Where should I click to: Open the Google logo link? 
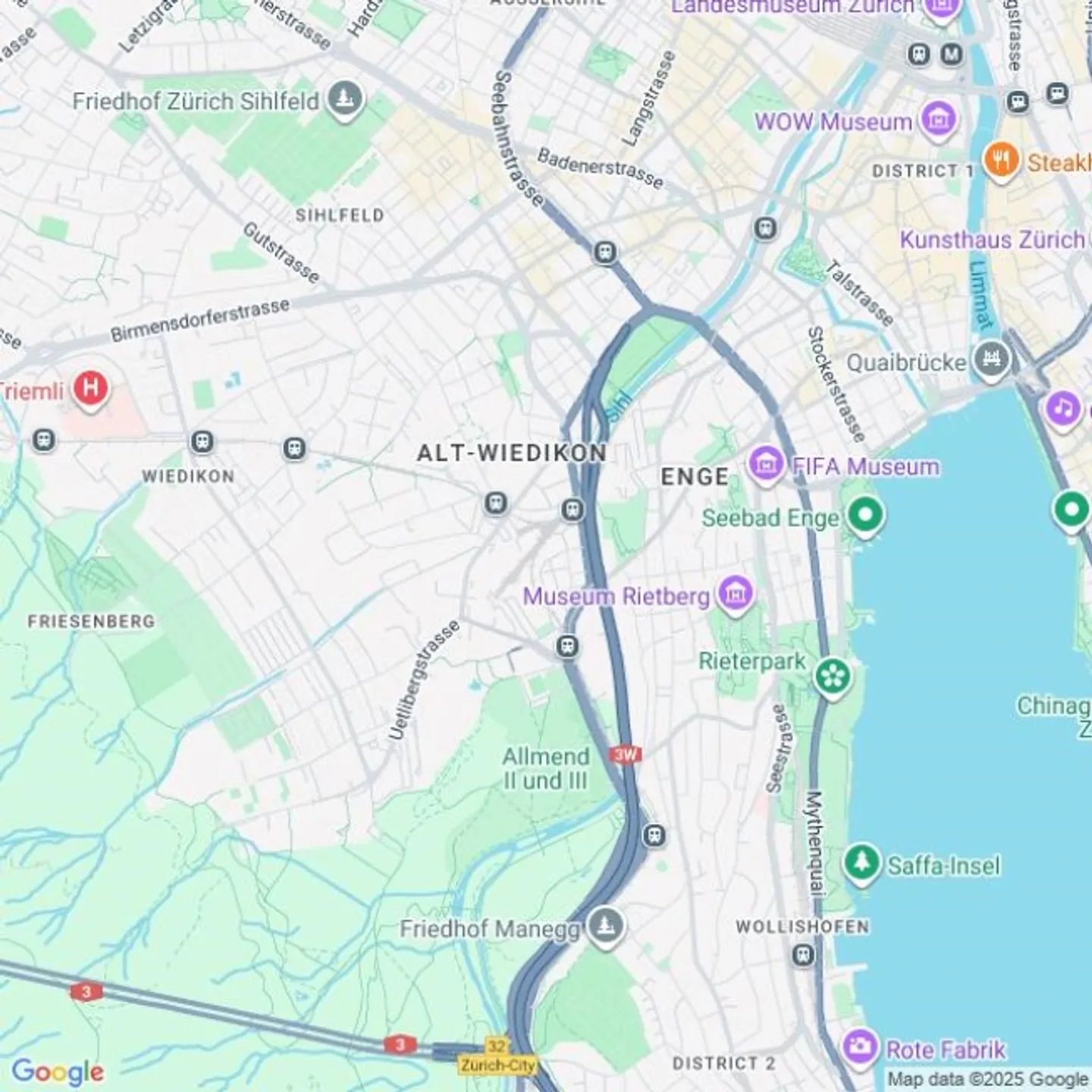click(x=58, y=1072)
